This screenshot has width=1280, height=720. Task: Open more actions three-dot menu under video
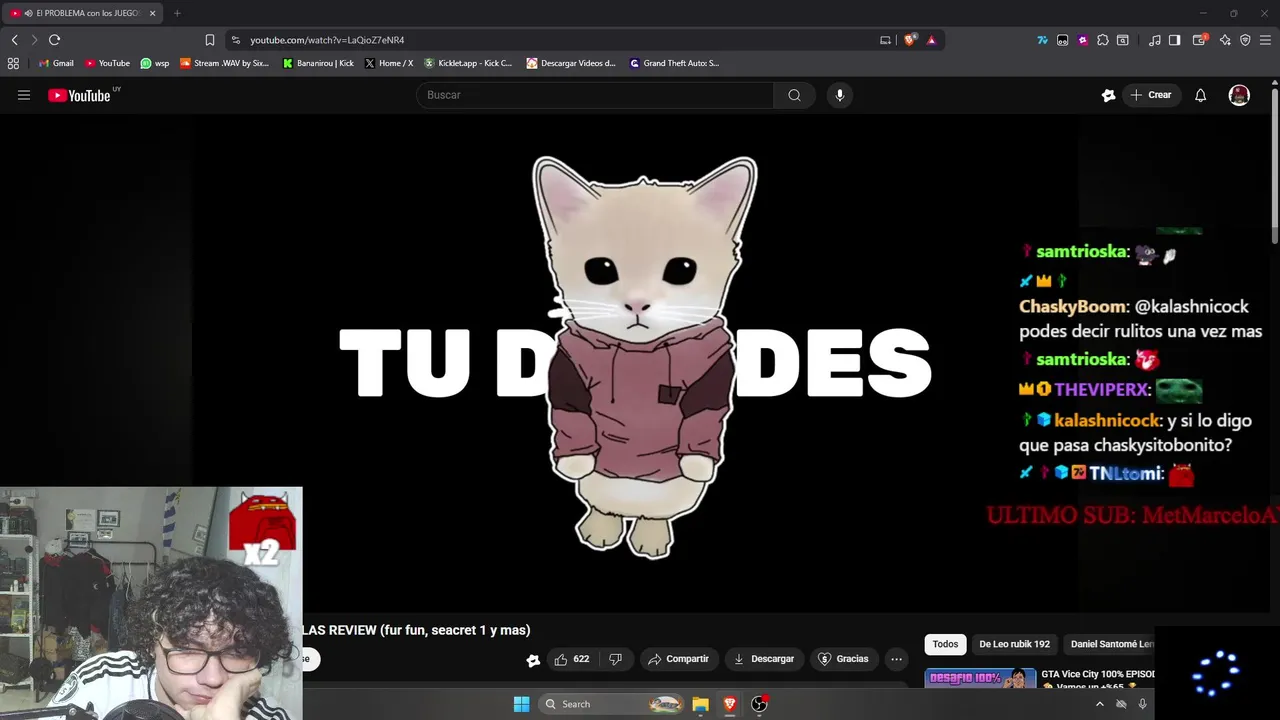[x=896, y=659]
